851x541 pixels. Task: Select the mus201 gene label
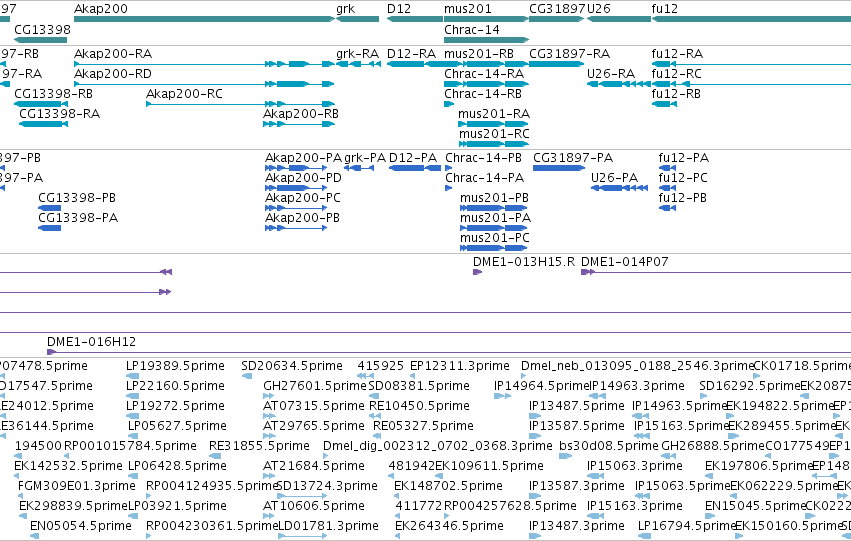(468, 9)
